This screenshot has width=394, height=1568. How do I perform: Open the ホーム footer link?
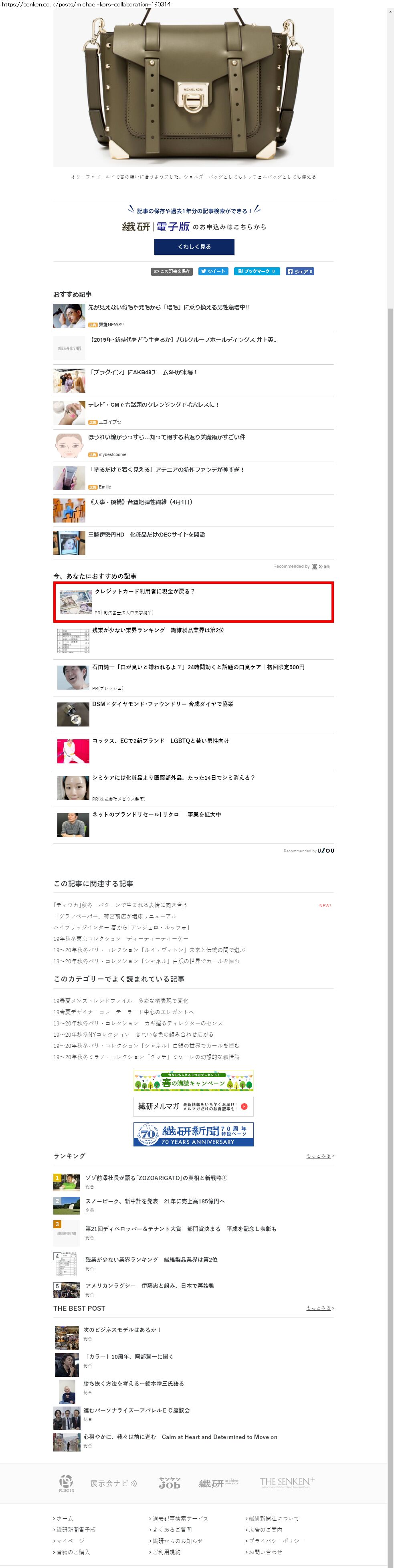(63, 1519)
